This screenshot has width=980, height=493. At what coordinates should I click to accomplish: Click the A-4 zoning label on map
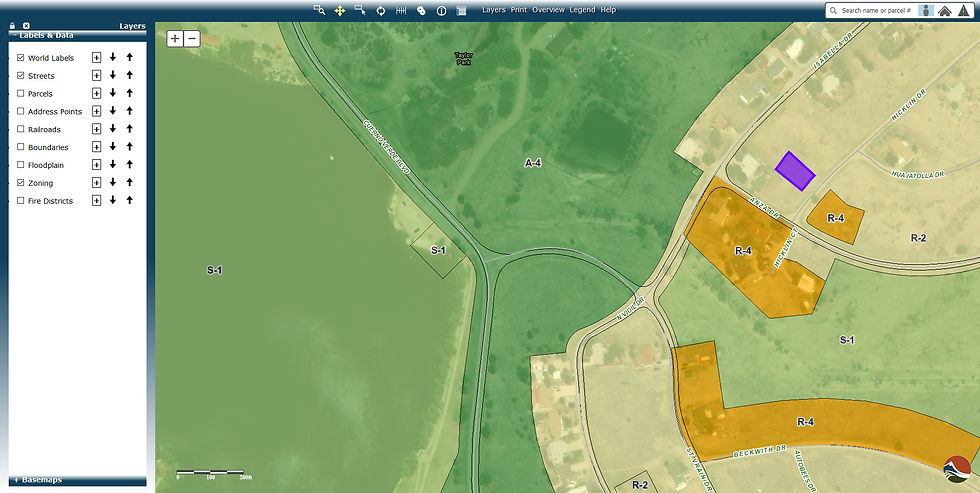[x=532, y=163]
